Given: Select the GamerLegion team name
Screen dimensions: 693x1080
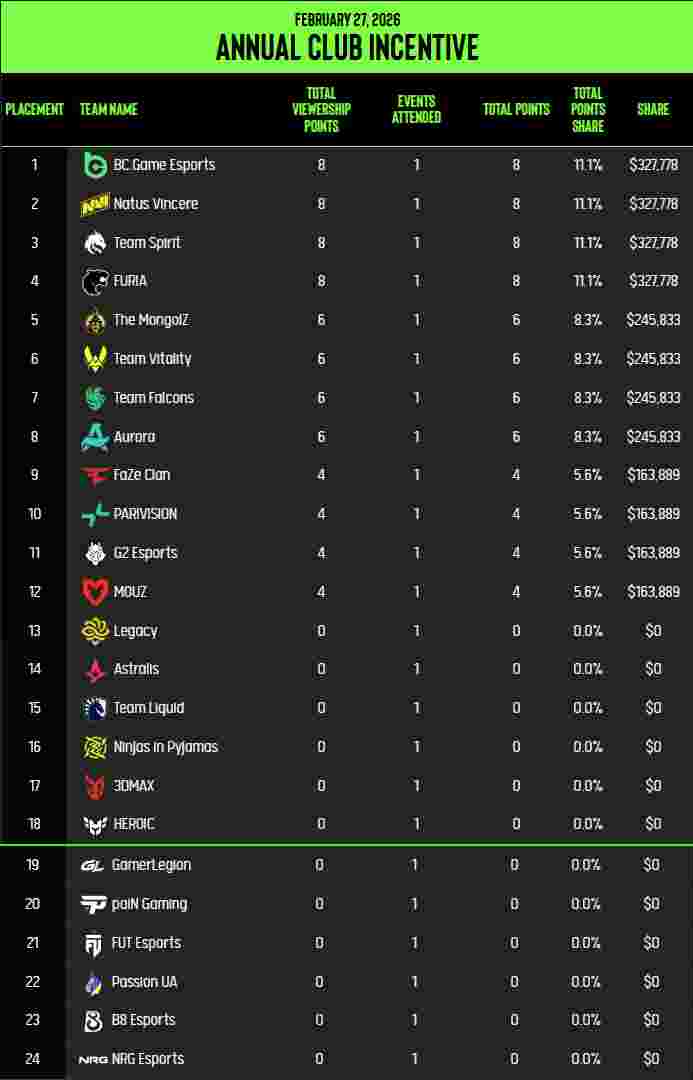Looking at the screenshot, I should [151, 865].
